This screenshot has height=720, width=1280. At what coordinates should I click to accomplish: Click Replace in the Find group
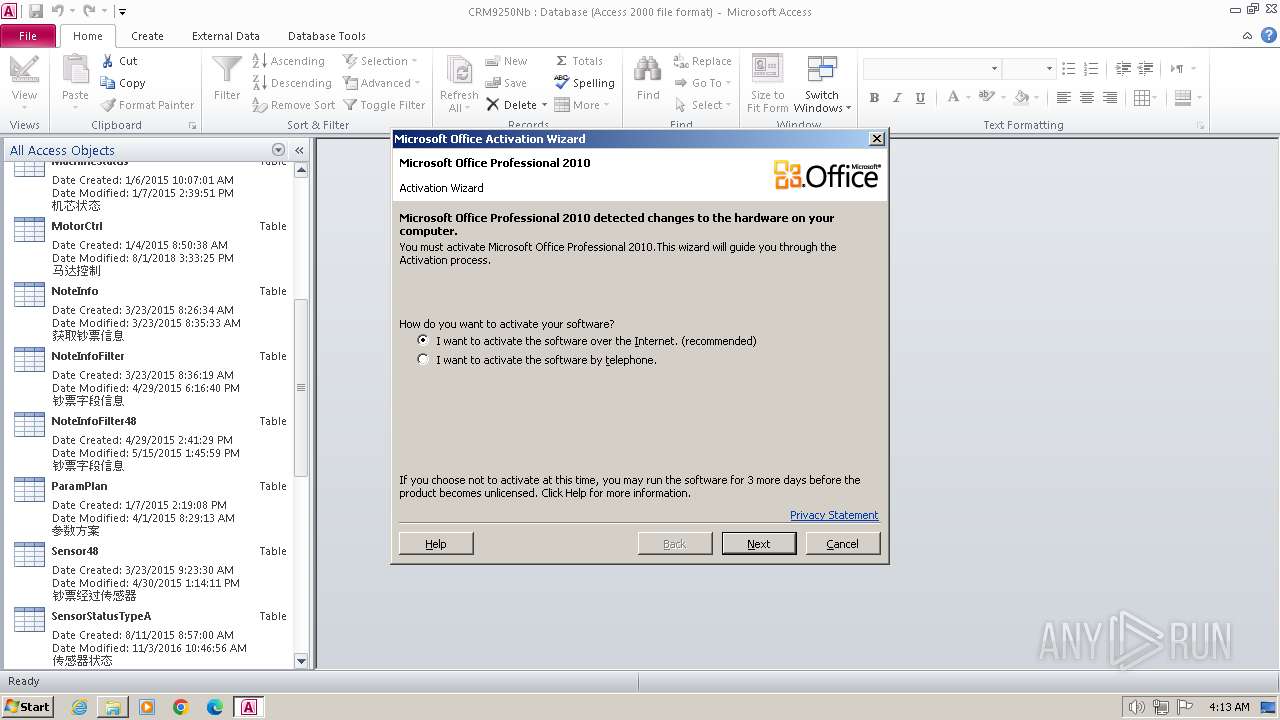[702, 61]
